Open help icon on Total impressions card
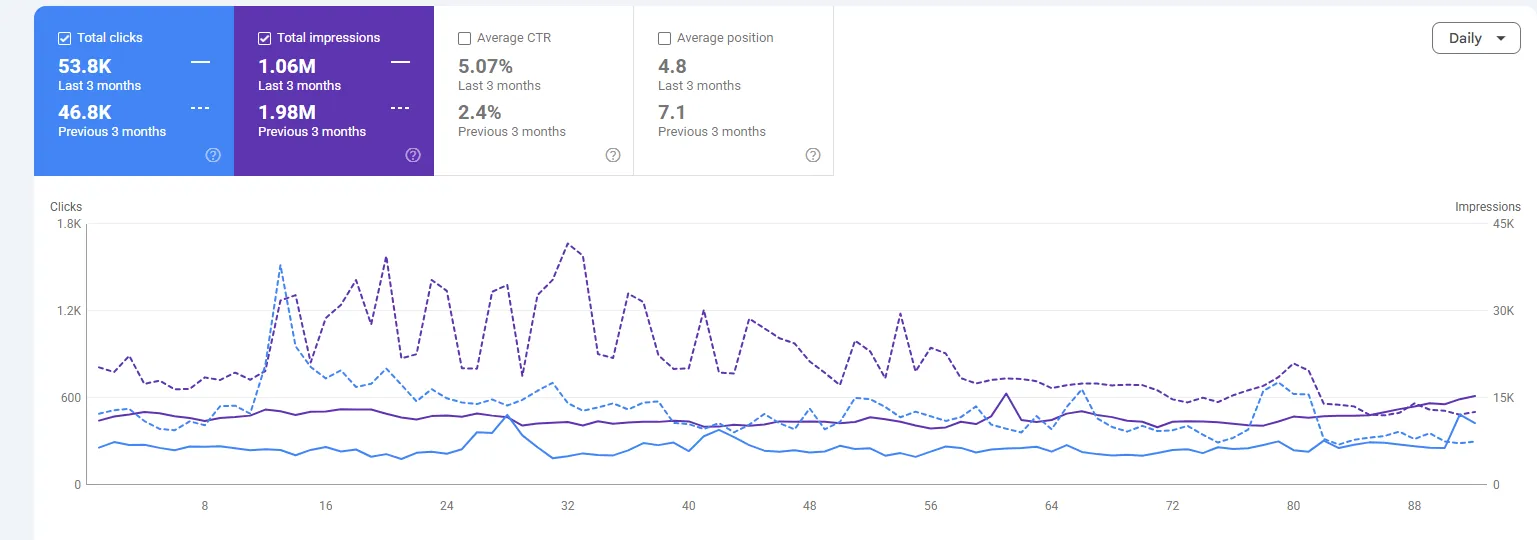Screen dimensions: 1537x540 [413, 155]
